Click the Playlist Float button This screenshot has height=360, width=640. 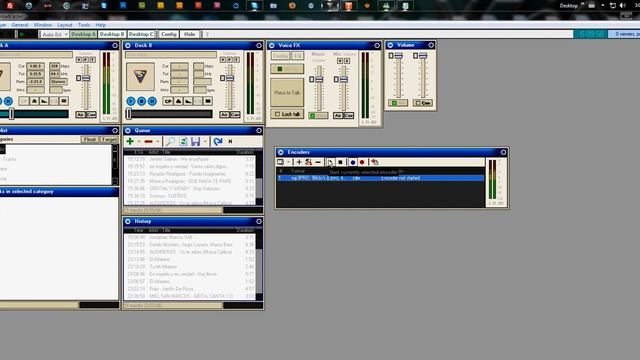click(x=90, y=140)
